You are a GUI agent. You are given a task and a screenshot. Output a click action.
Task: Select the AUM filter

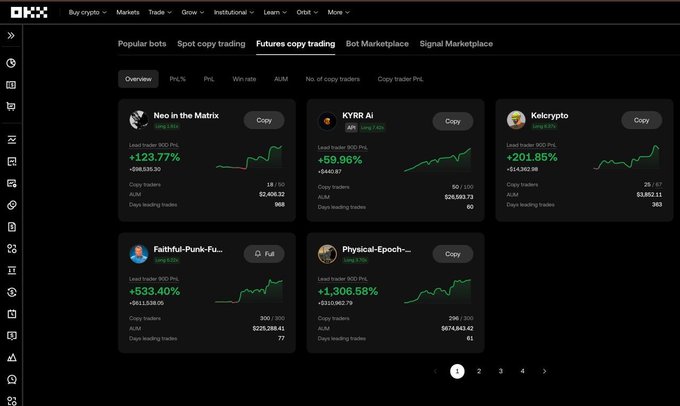click(x=281, y=79)
